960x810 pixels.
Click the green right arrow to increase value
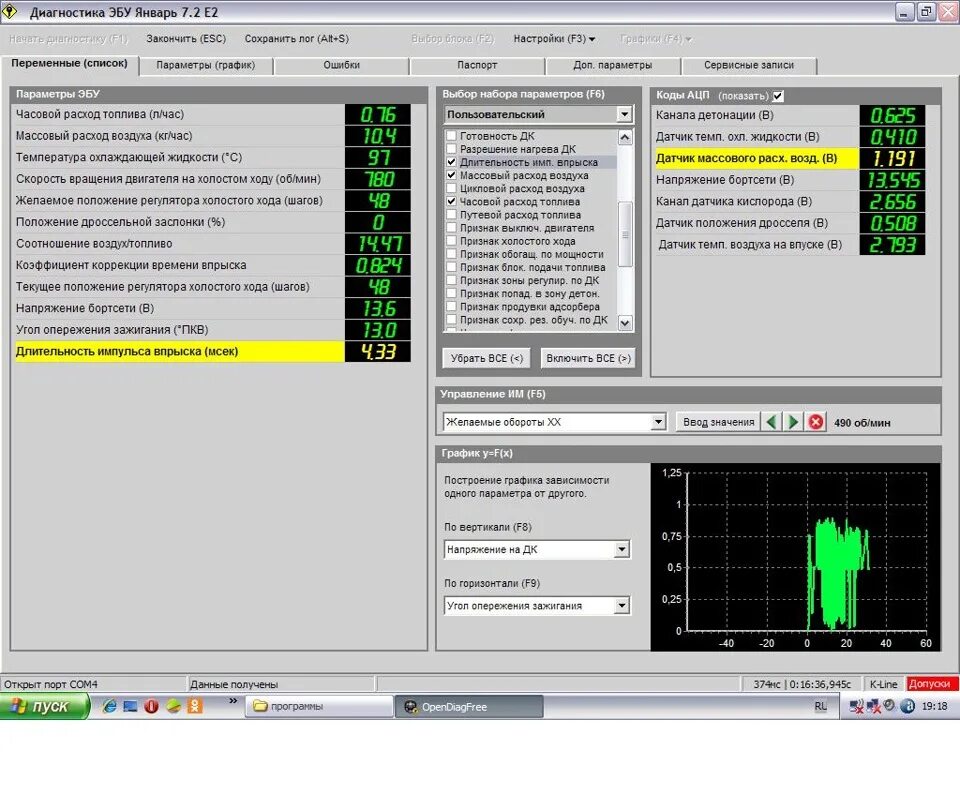793,422
